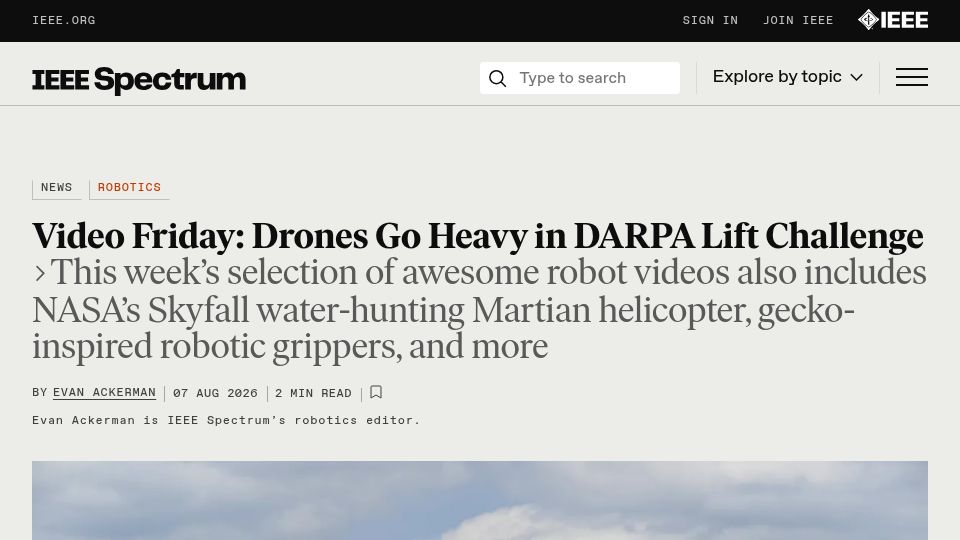Click the IEEE diamond logo at top right
Screen dimensions: 960x540
pos(893,20)
